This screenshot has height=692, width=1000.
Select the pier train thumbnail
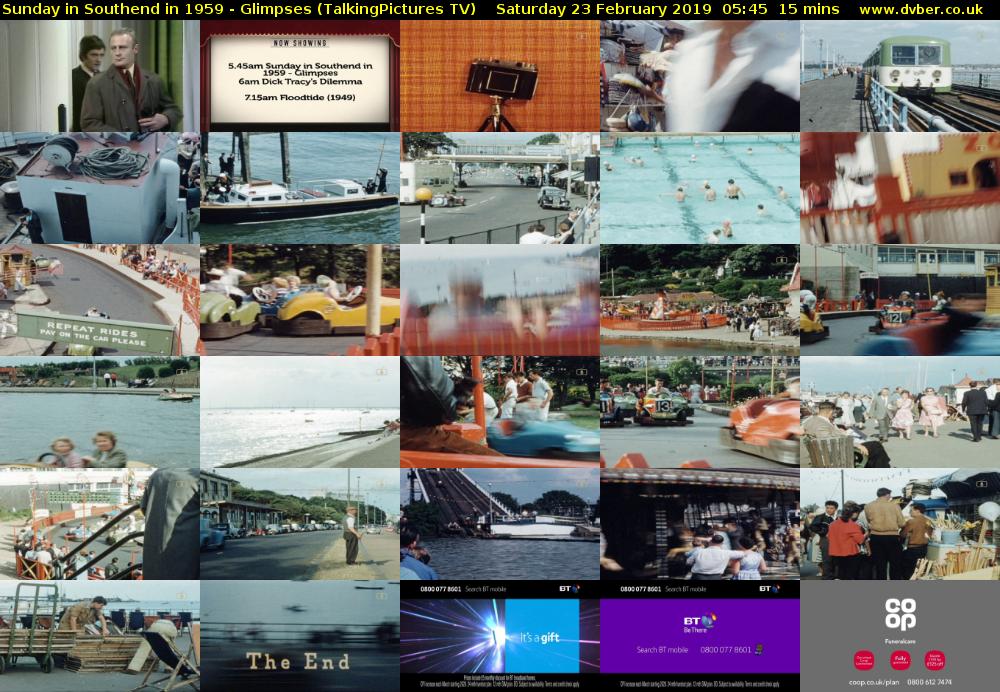coord(900,76)
